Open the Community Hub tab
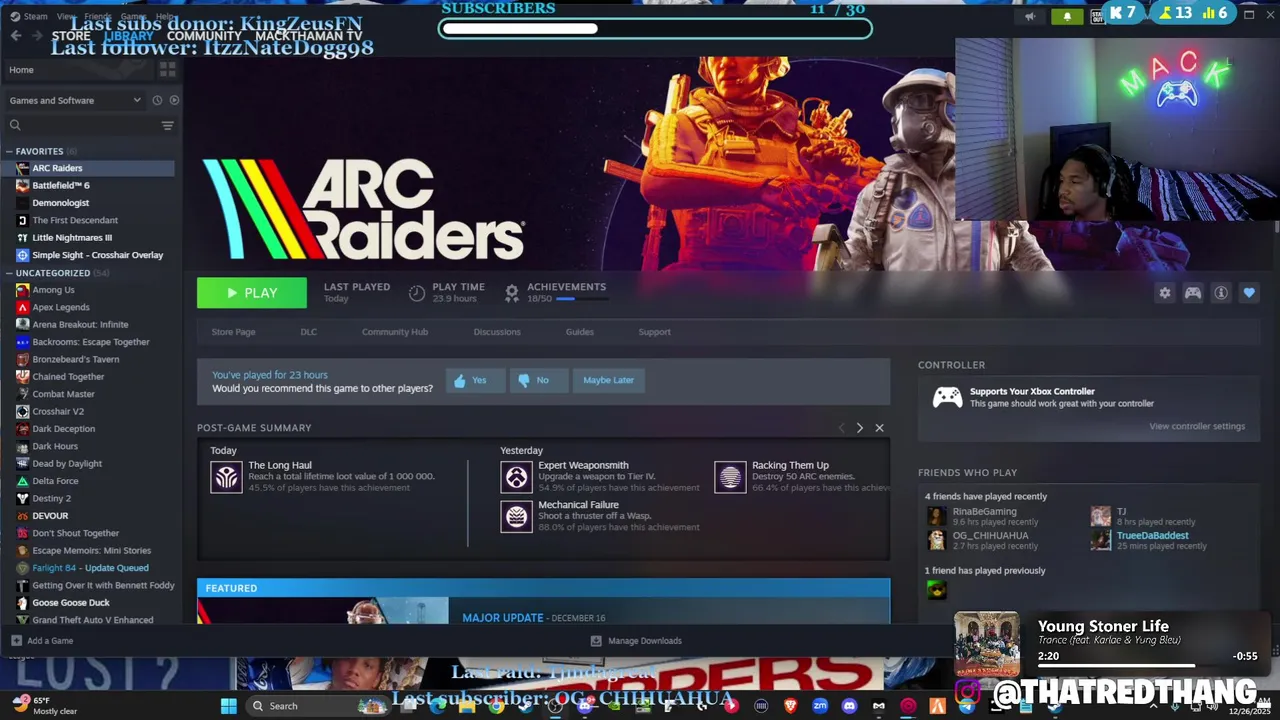Viewport: 1280px width, 720px height. click(x=394, y=332)
